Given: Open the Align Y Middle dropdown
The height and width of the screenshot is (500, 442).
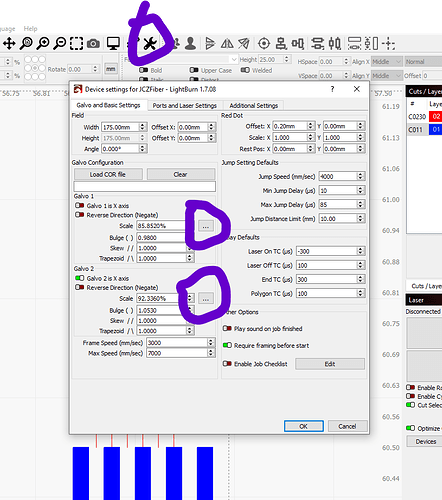Looking at the screenshot, I should (x=387, y=76).
